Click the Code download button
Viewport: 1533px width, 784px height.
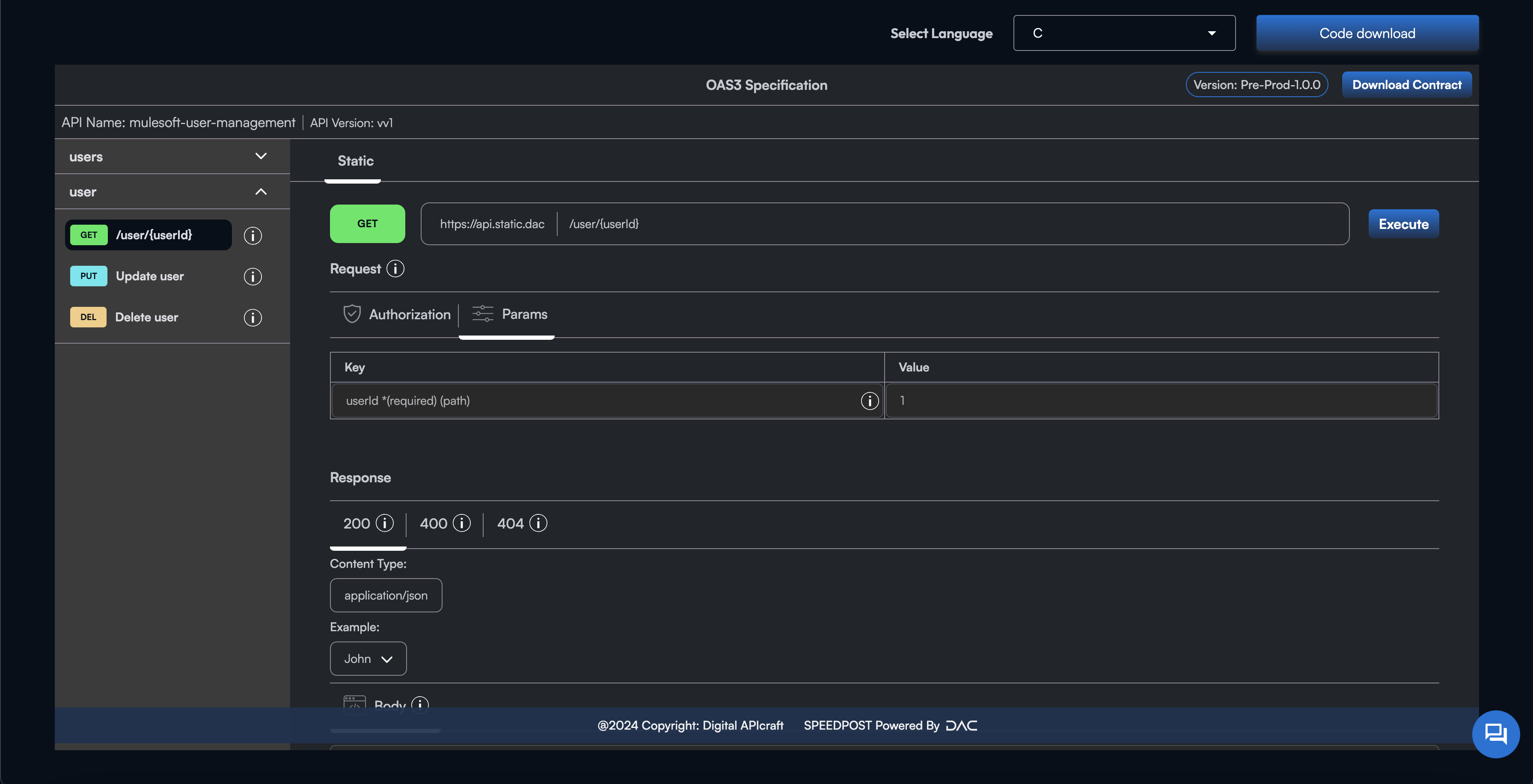[1367, 33]
